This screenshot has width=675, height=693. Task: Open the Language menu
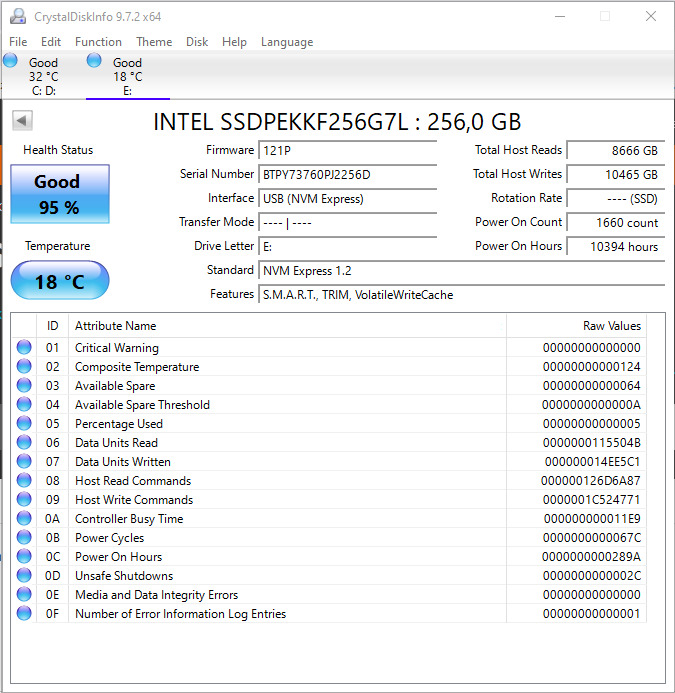pos(287,42)
